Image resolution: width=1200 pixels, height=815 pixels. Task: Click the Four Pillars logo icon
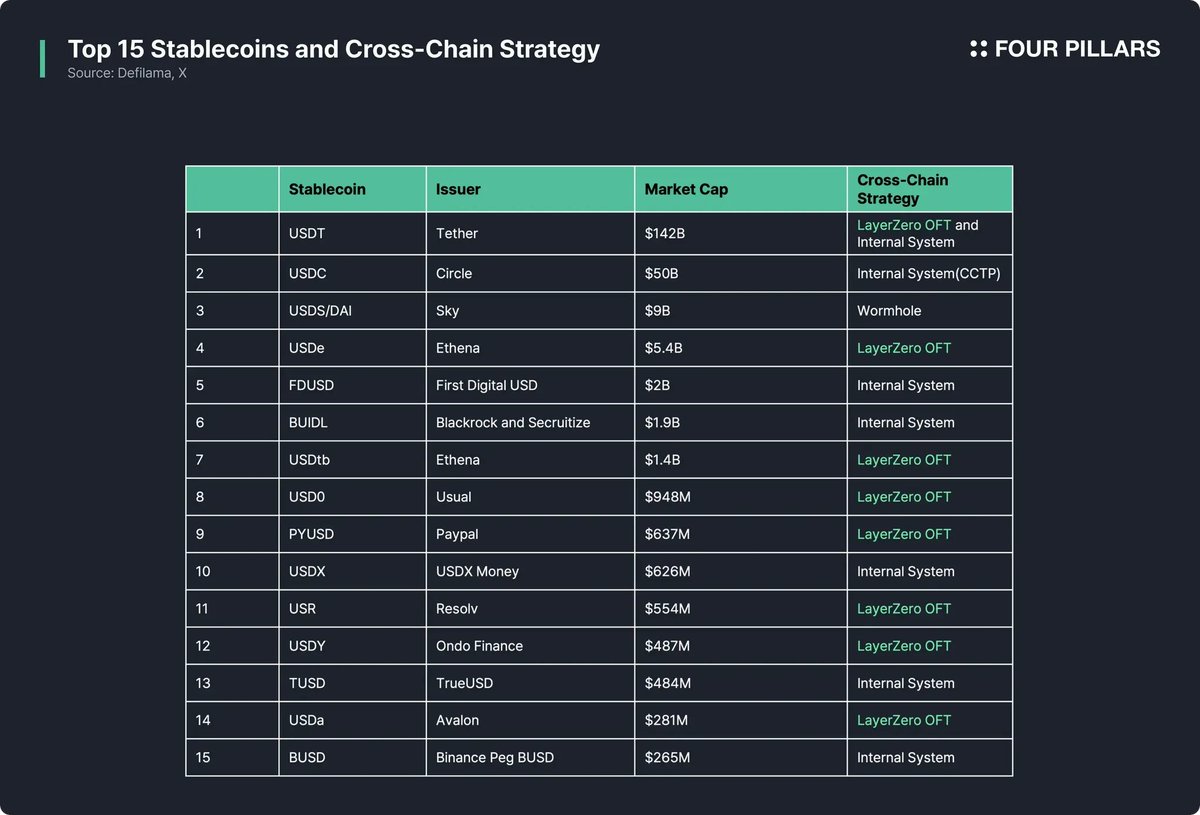click(x=978, y=49)
